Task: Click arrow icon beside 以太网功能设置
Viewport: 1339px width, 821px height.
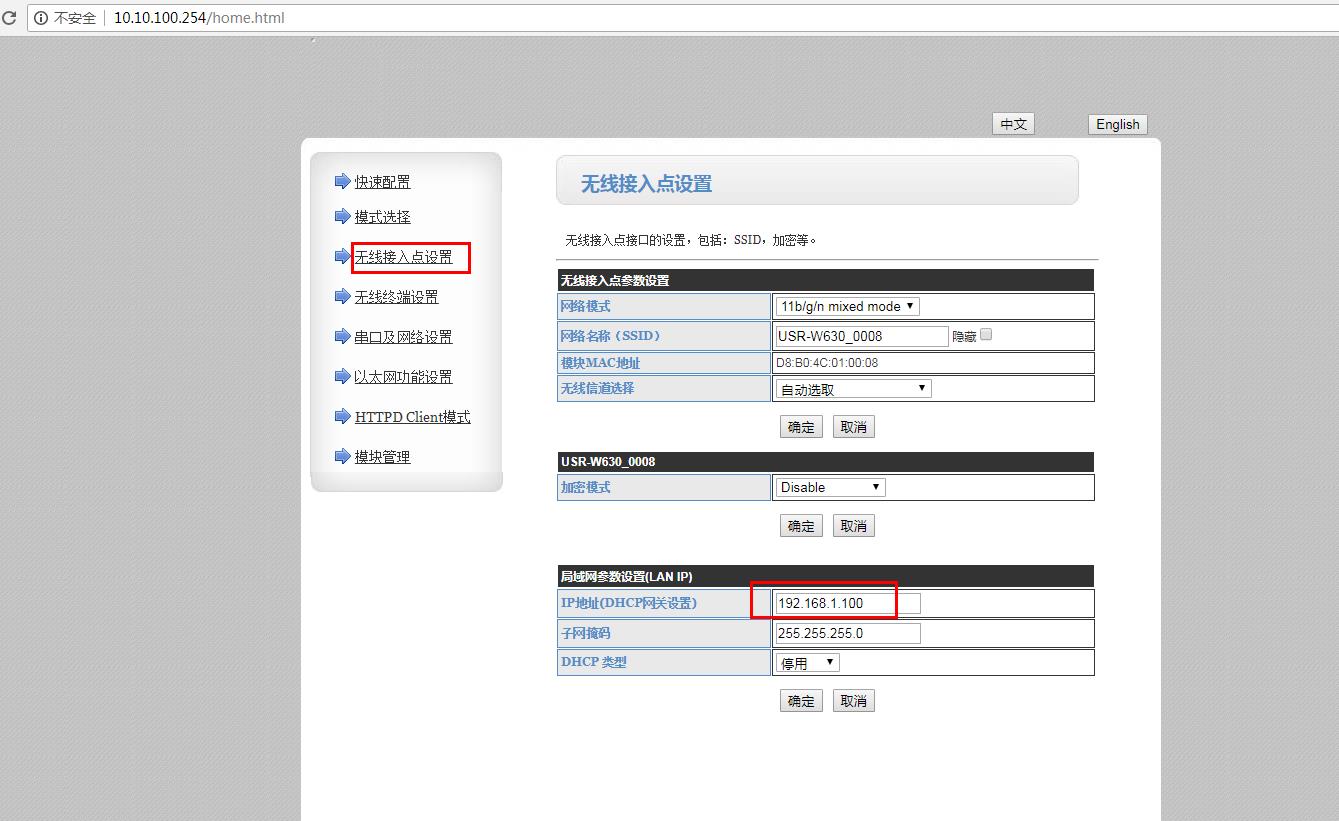Action: click(x=342, y=376)
